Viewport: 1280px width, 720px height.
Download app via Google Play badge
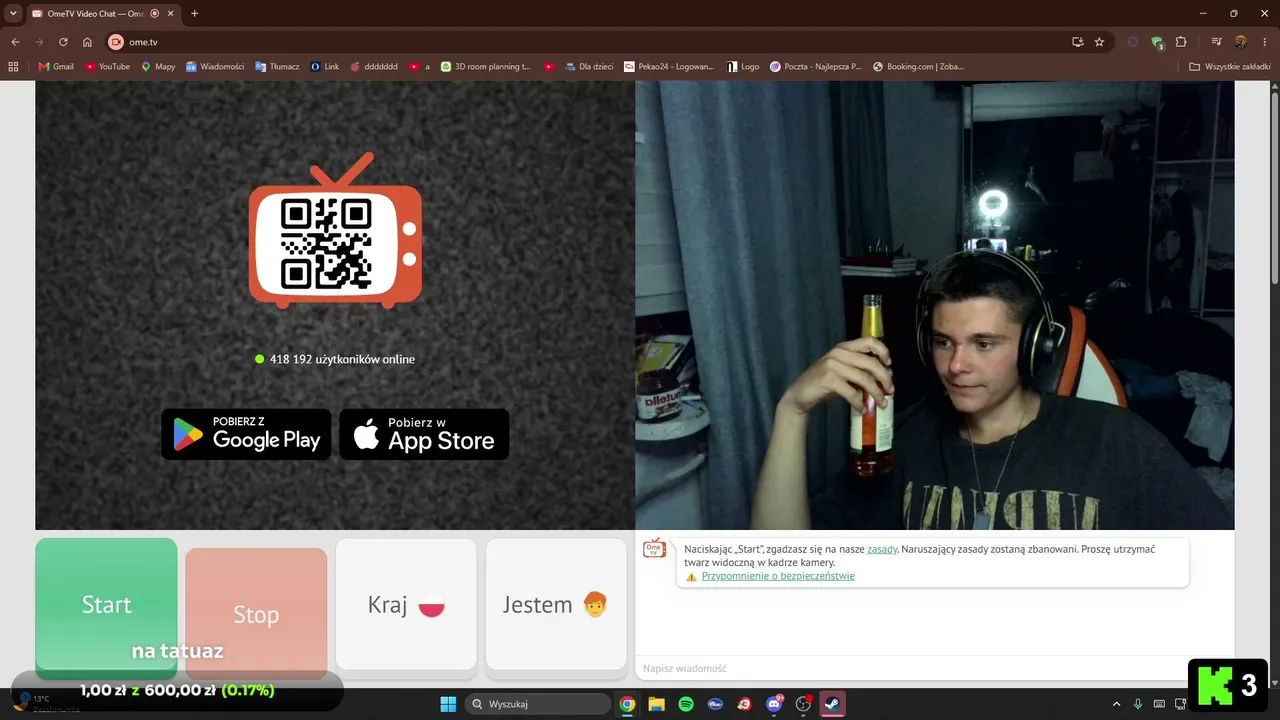246,434
